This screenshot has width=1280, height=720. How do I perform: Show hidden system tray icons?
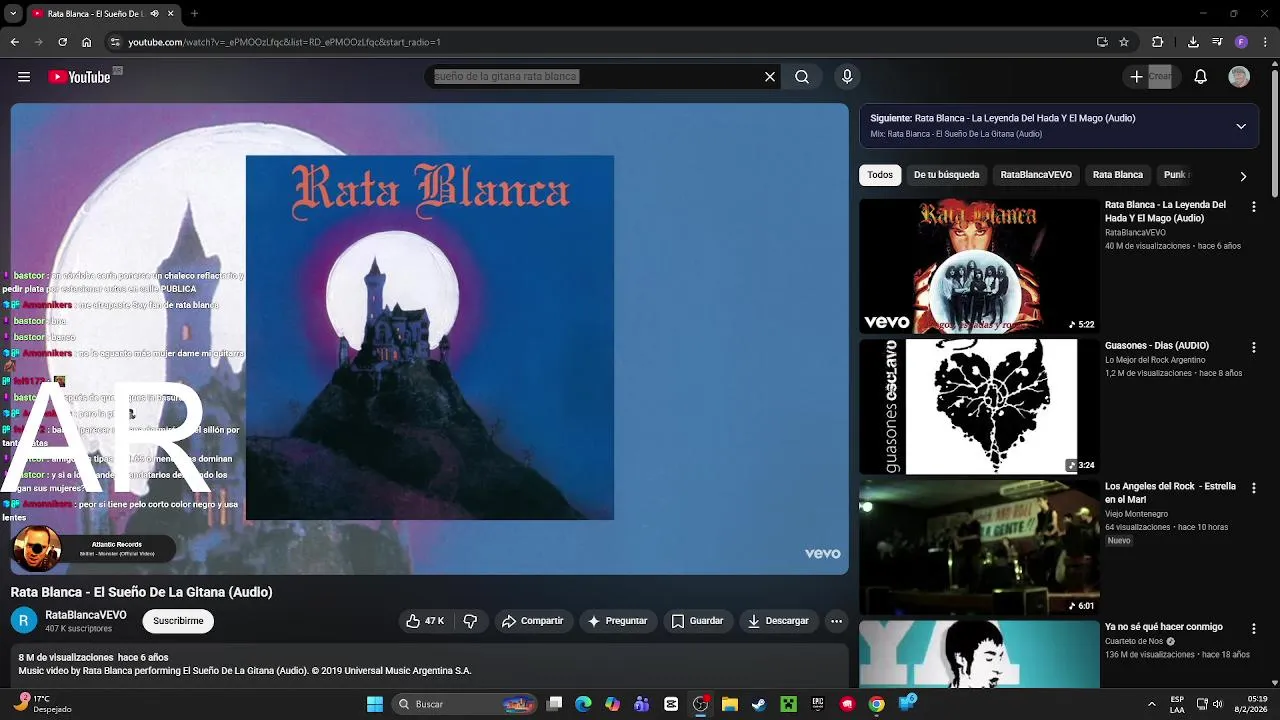coord(1151,704)
